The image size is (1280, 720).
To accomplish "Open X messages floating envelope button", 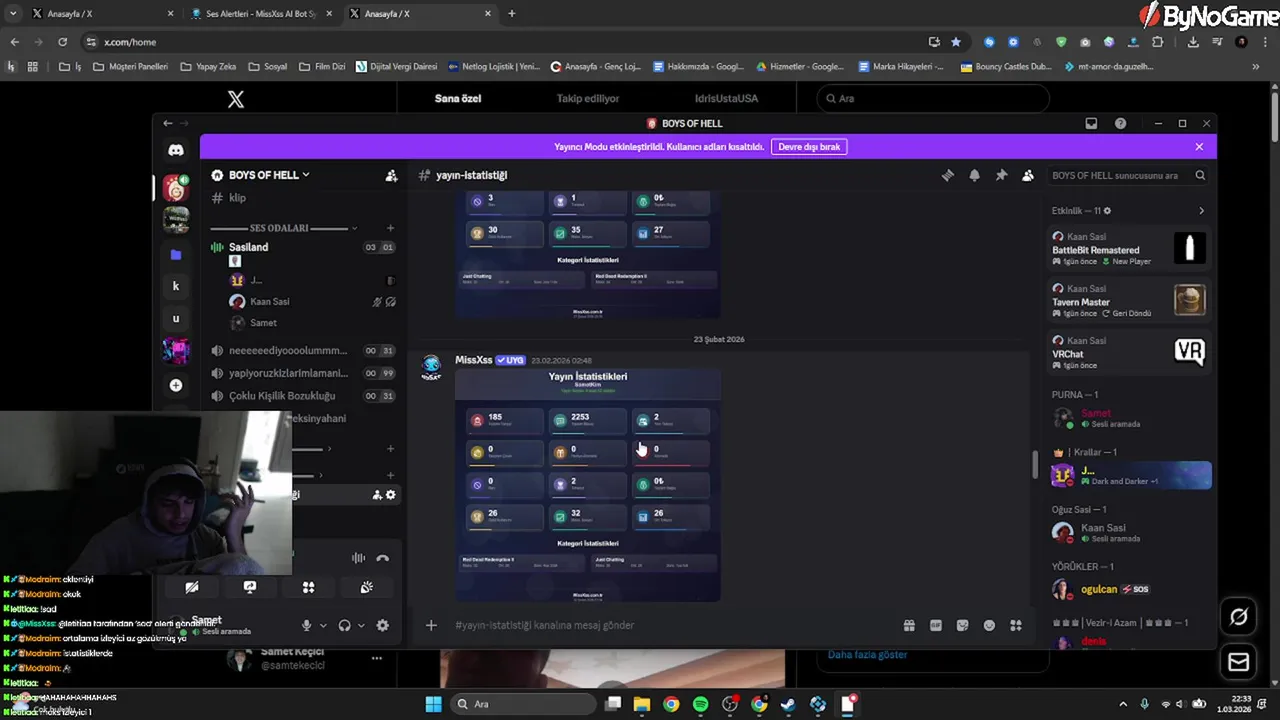I will (x=1239, y=661).
